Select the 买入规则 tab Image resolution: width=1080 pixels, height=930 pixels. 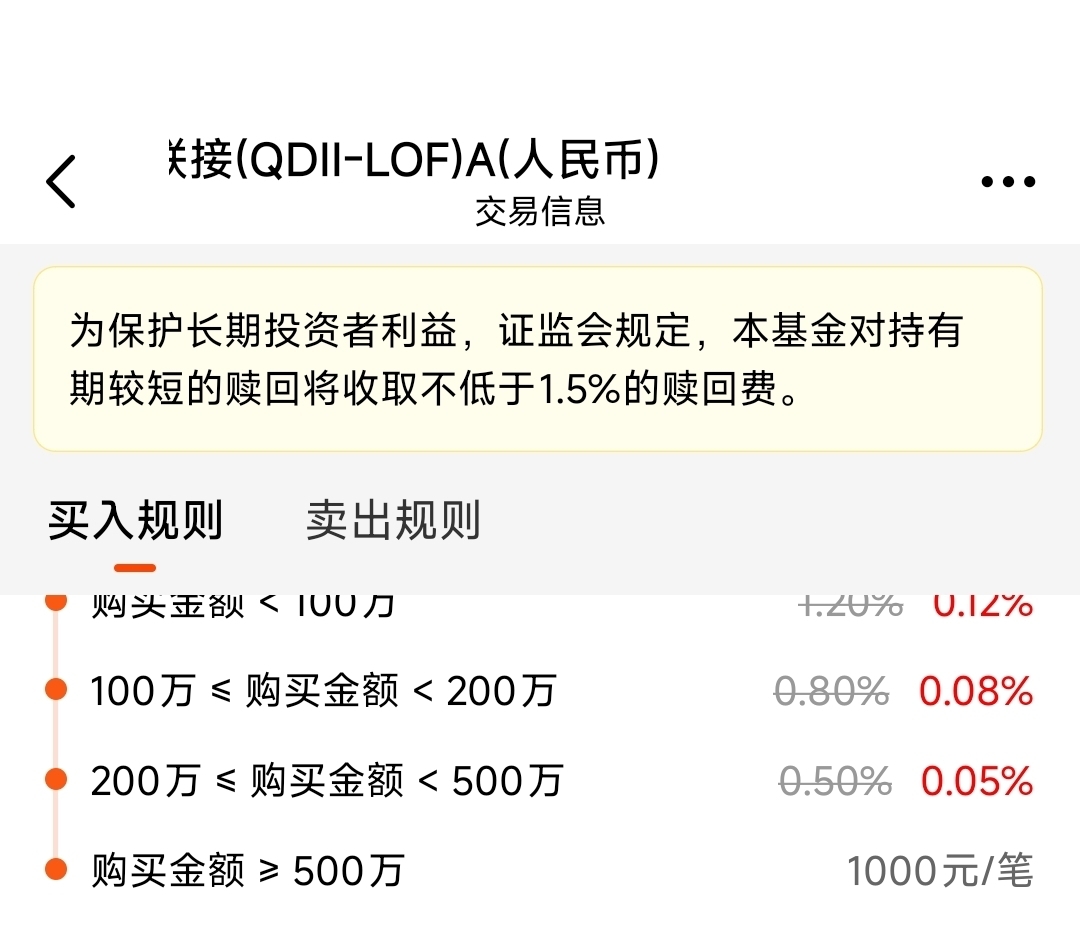(136, 521)
